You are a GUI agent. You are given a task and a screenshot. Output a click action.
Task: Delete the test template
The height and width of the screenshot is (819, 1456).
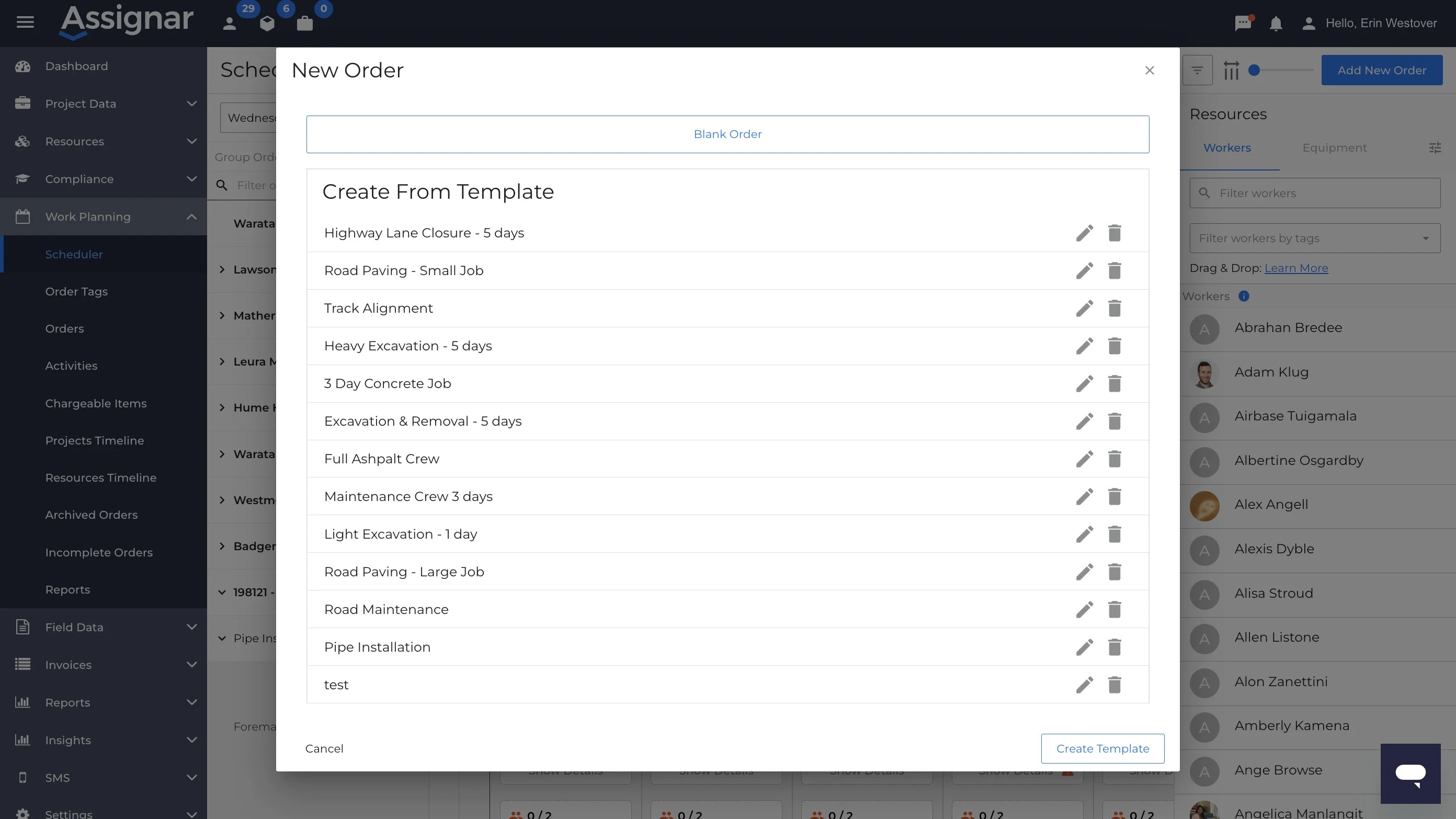[x=1114, y=685]
